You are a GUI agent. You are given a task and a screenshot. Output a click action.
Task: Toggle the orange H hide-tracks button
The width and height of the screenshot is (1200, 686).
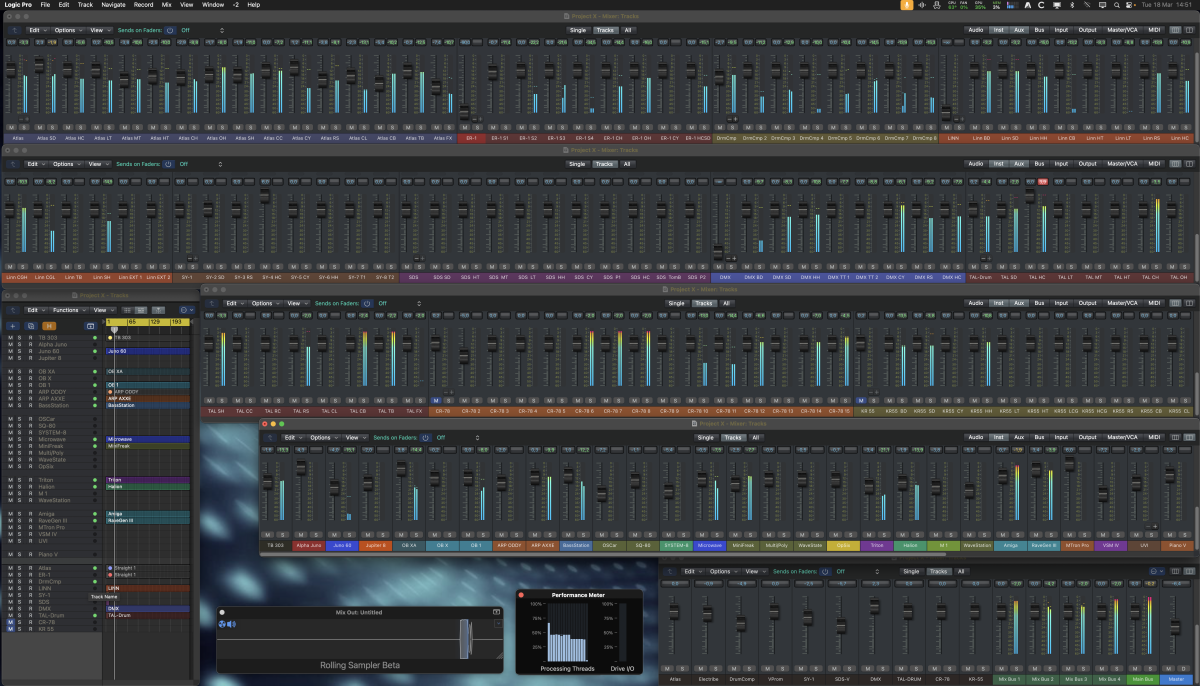(x=50, y=325)
